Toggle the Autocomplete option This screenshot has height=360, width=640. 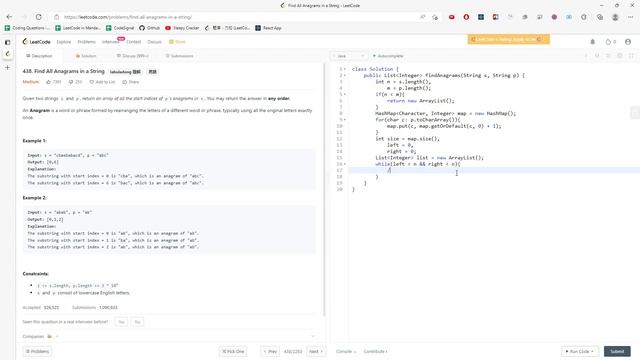pyautogui.click(x=388, y=56)
